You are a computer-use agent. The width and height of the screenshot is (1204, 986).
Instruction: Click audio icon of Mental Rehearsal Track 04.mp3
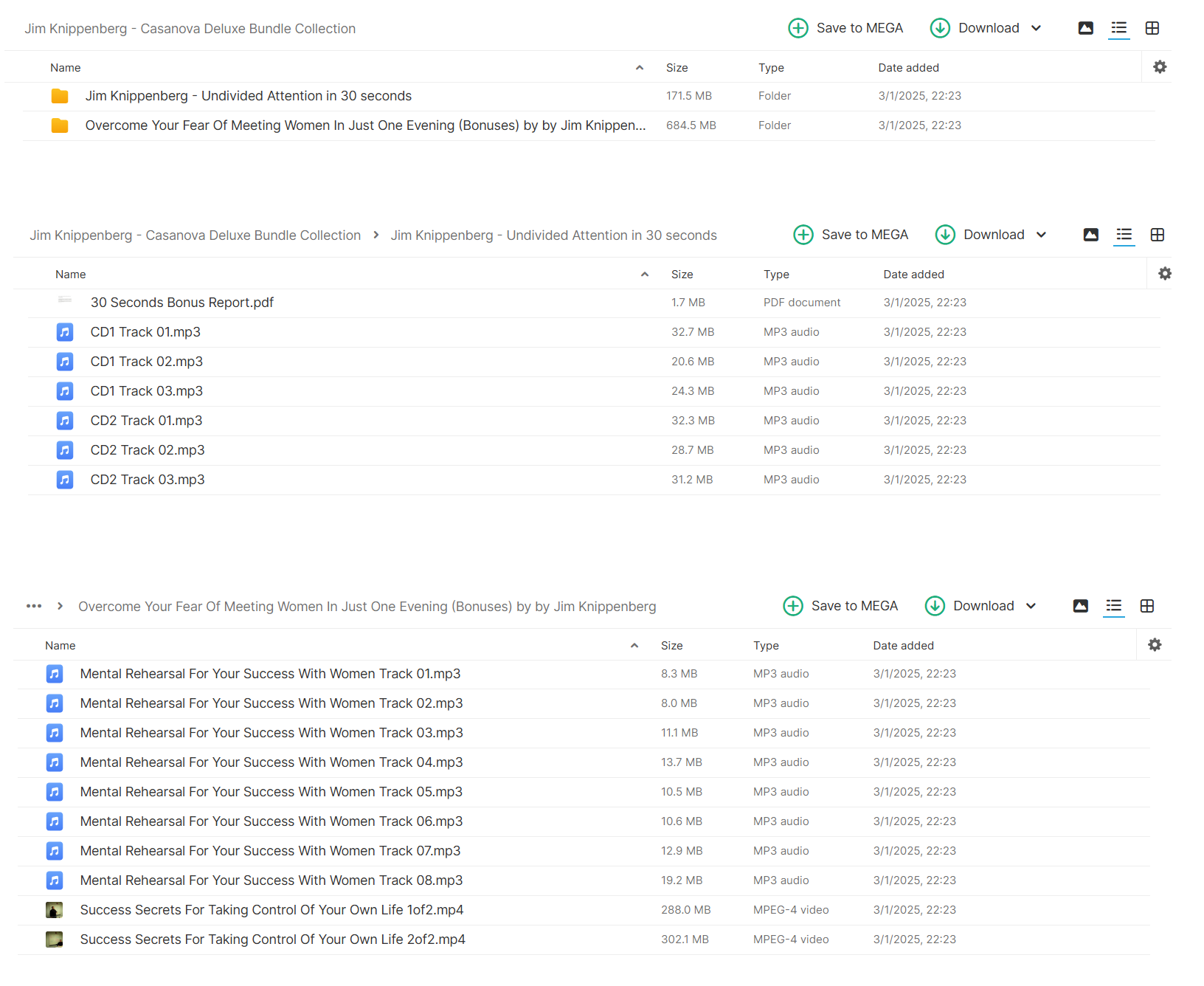click(x=55, y=762)
